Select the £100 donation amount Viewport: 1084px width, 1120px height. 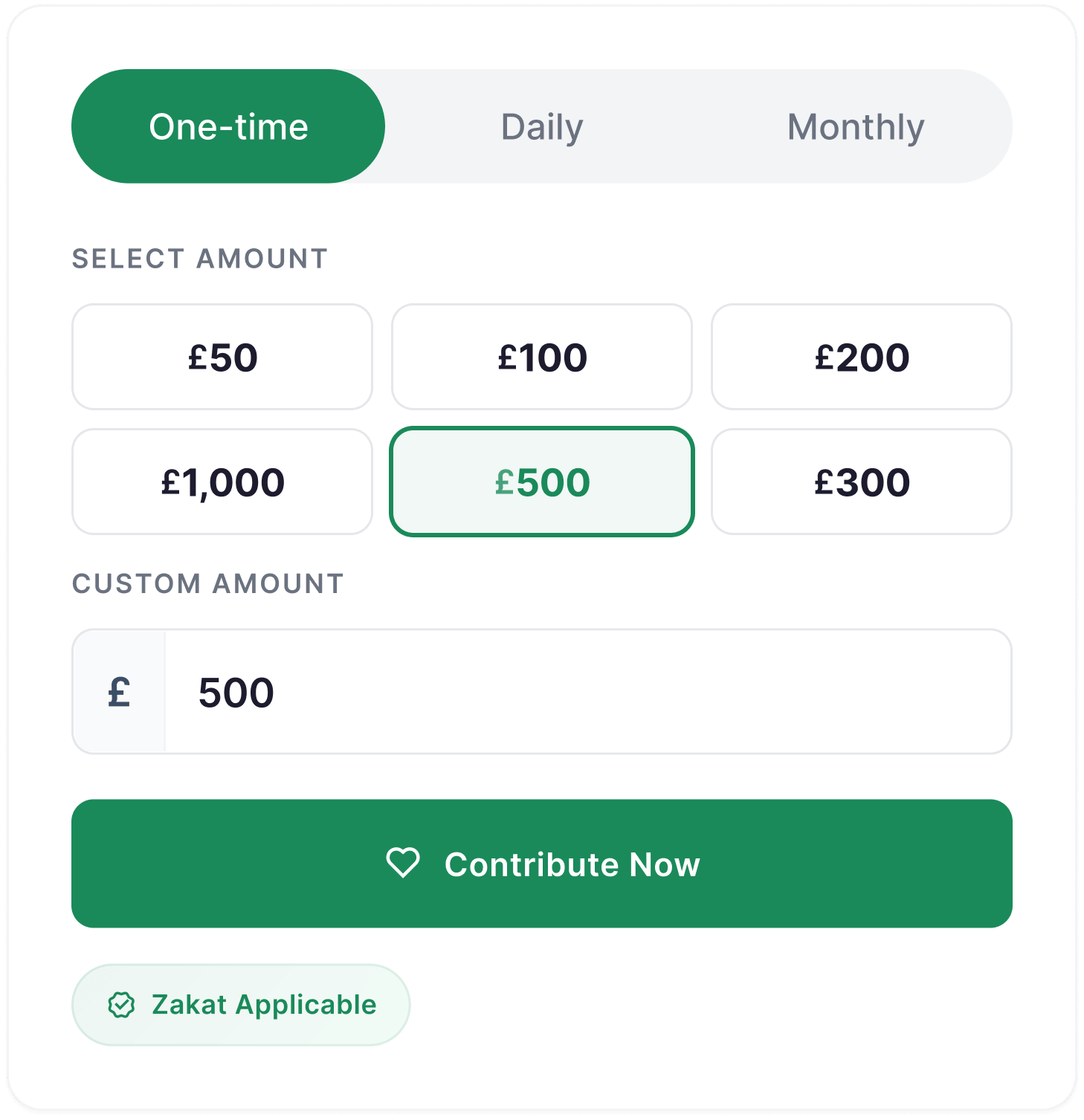[541, 357]
